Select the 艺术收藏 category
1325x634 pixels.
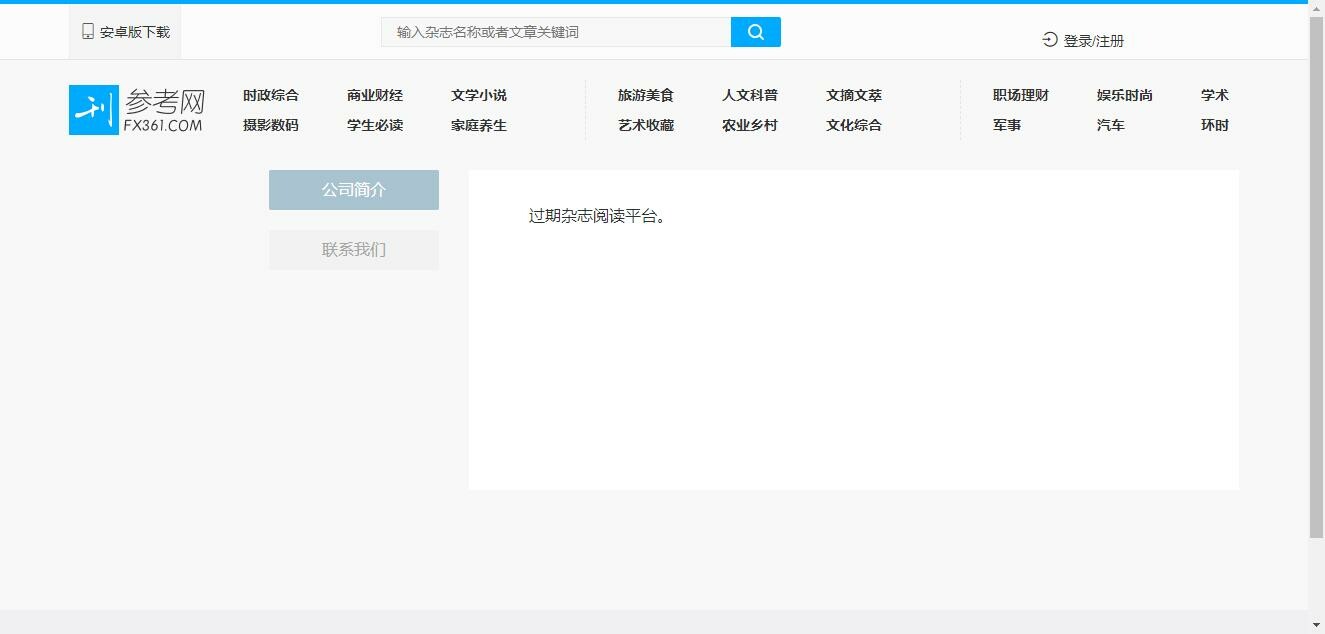pyautogui.click(x=646, y=126)
